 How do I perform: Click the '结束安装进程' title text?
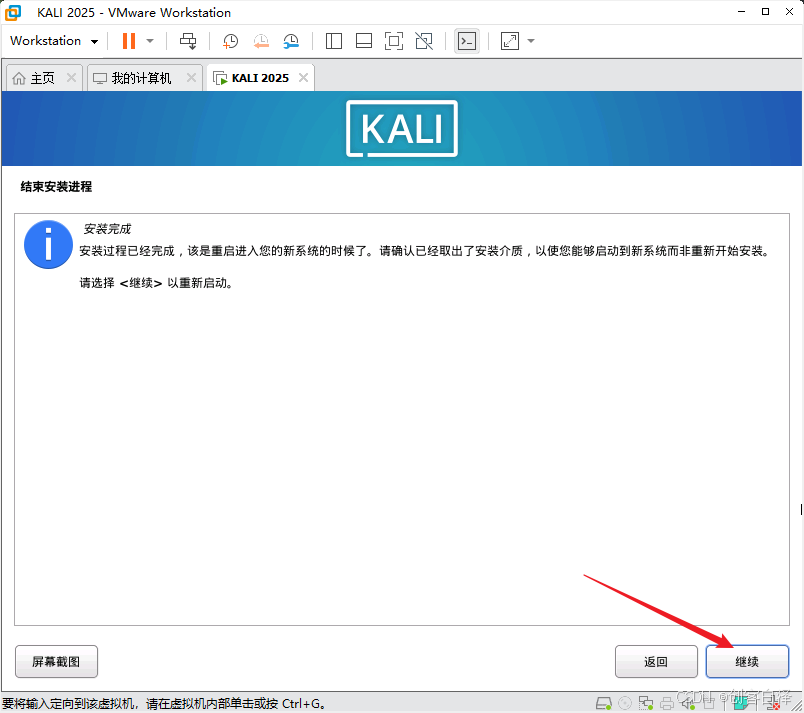[56, 187]
